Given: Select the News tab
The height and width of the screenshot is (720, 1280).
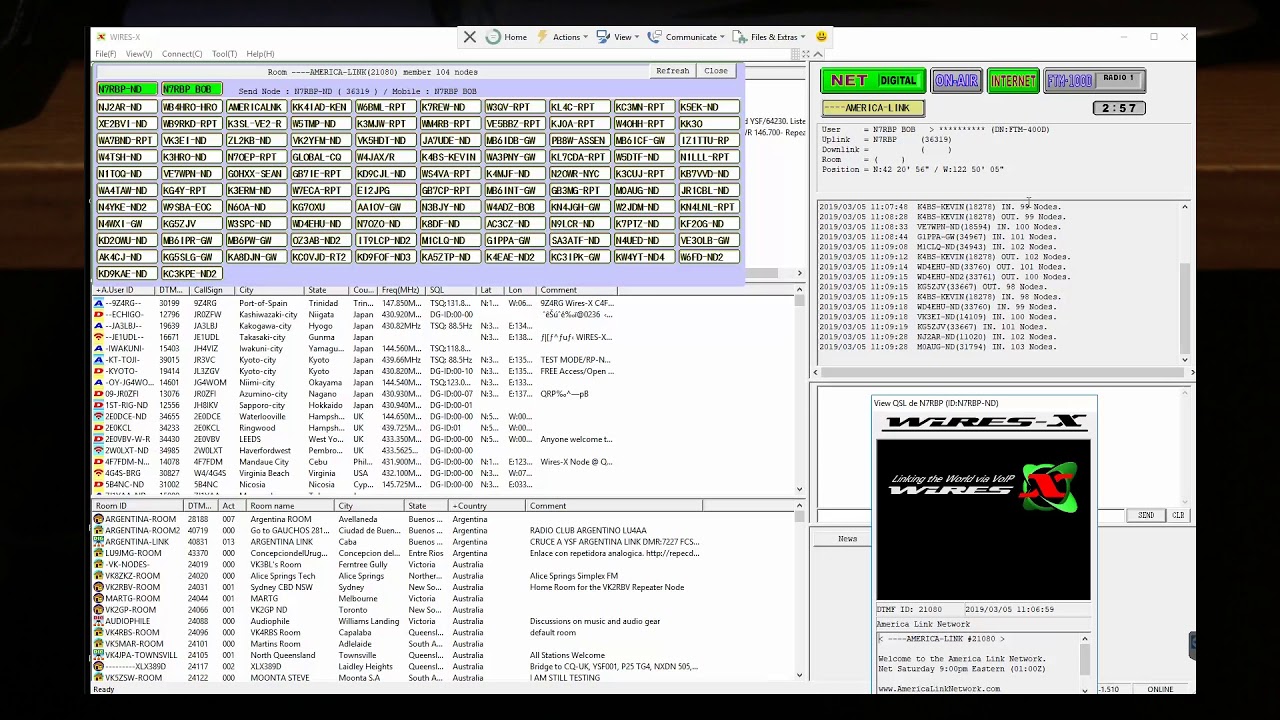Looking at the screenshot, I should [847, 539].
